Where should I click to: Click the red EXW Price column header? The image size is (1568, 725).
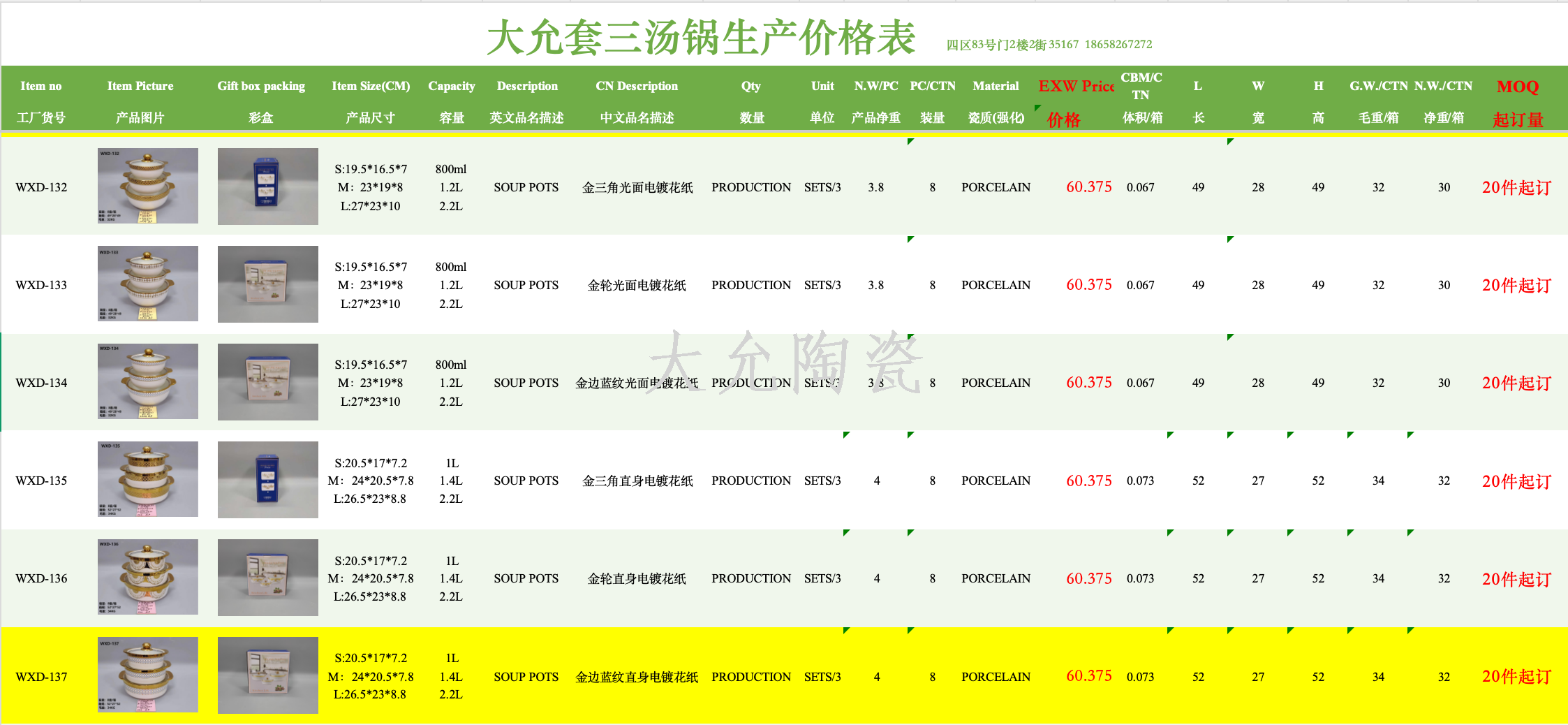(1075, 87)
